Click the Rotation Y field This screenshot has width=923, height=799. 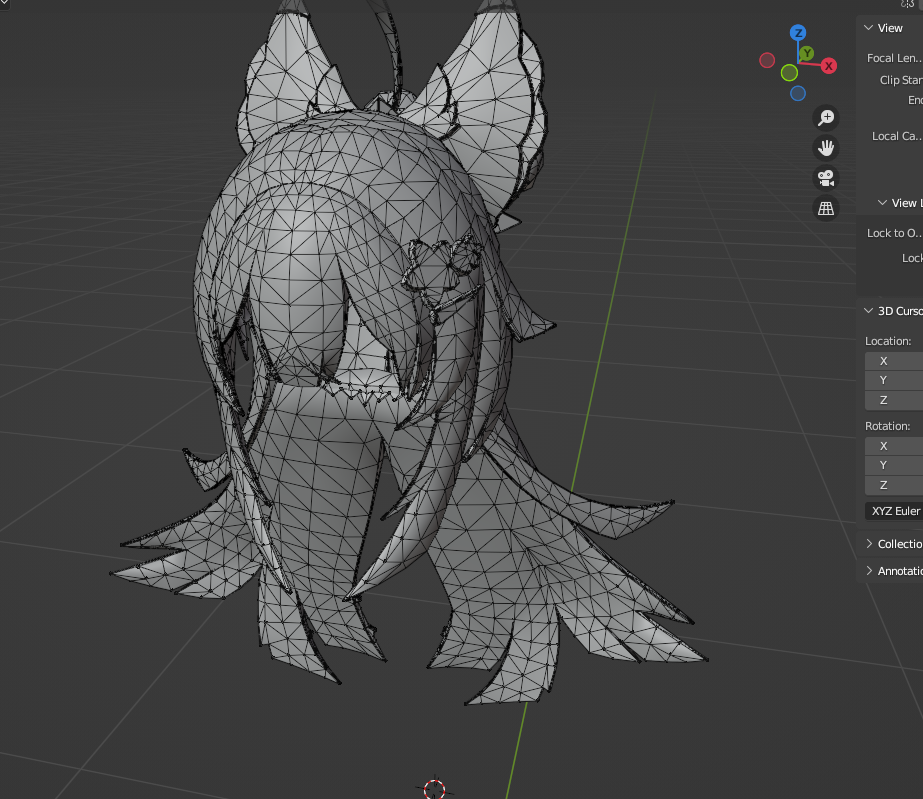[894, 465]
